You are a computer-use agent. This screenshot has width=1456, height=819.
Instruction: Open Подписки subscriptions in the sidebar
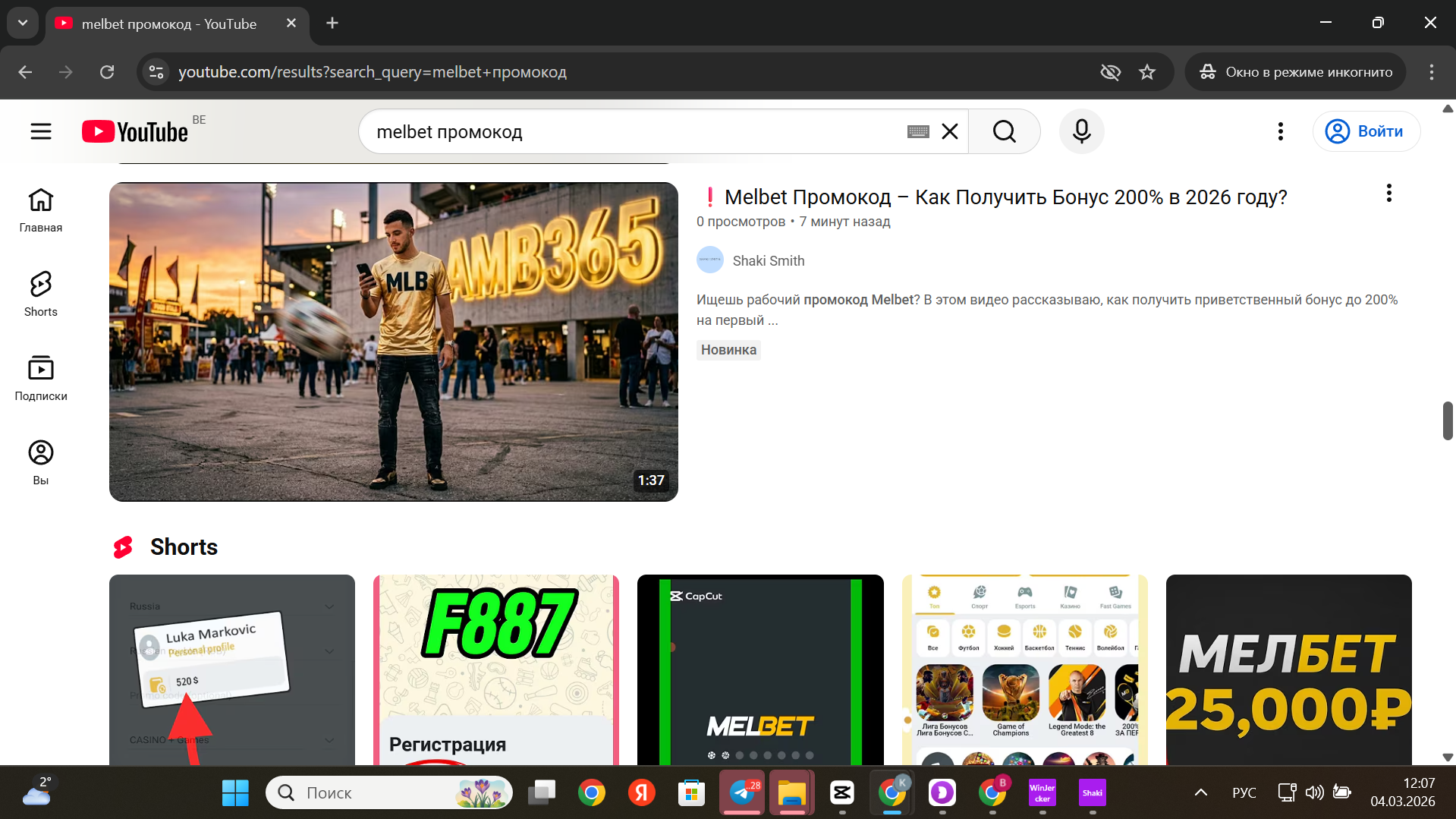click(41, 379)
